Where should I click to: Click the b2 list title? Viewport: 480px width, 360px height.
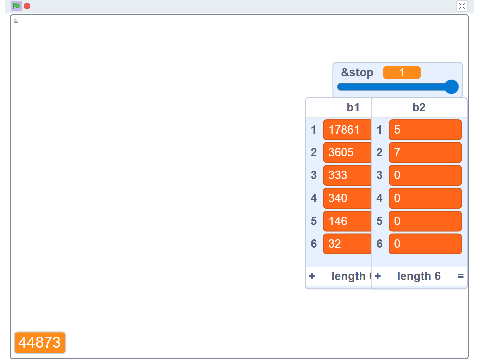point(419,107)
